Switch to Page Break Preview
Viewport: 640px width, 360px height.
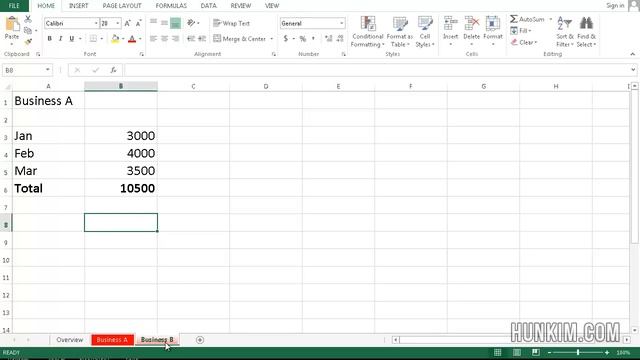click(536, 353)
